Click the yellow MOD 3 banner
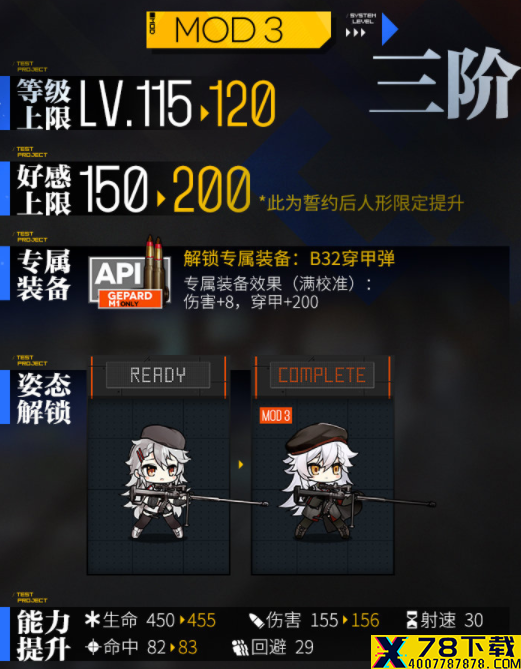The width and height of the screenshot is (521, 669). [x=239, y=29]
